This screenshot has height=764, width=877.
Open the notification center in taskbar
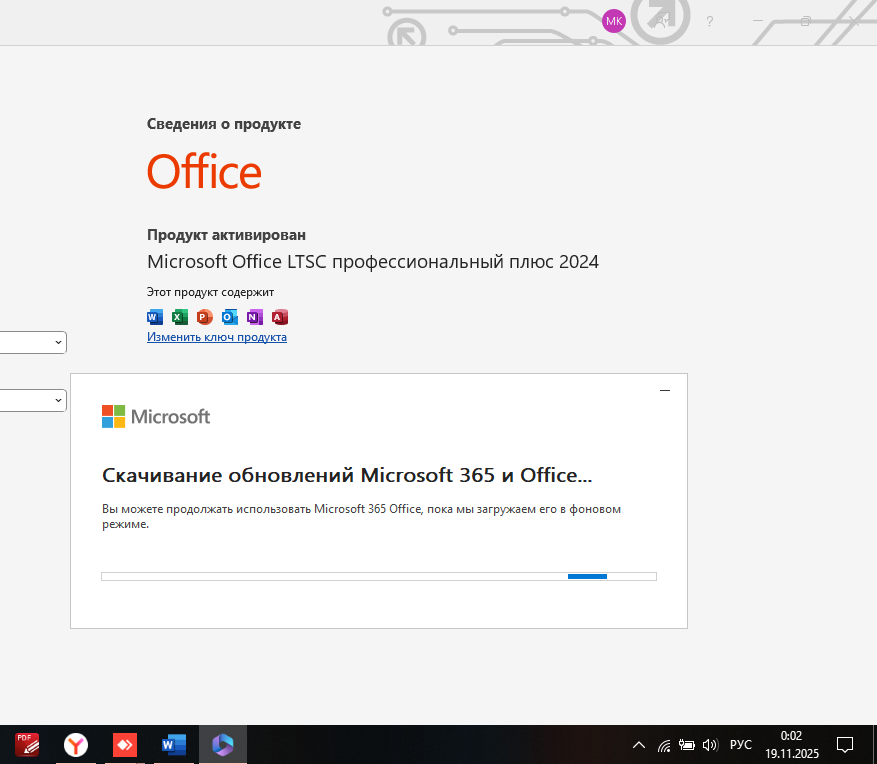(845, 745)
